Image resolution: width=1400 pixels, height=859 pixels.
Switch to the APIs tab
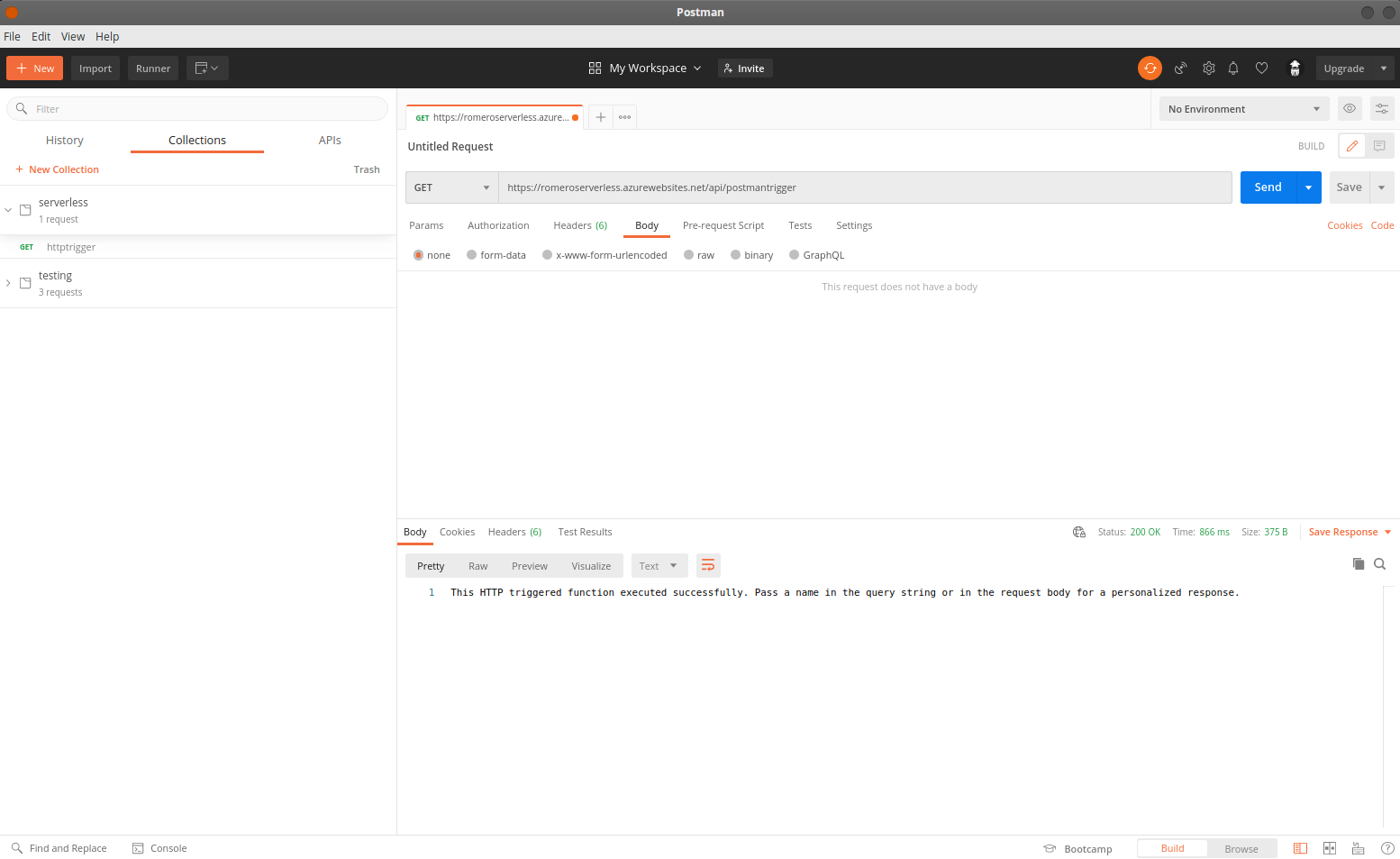point(330,141)
